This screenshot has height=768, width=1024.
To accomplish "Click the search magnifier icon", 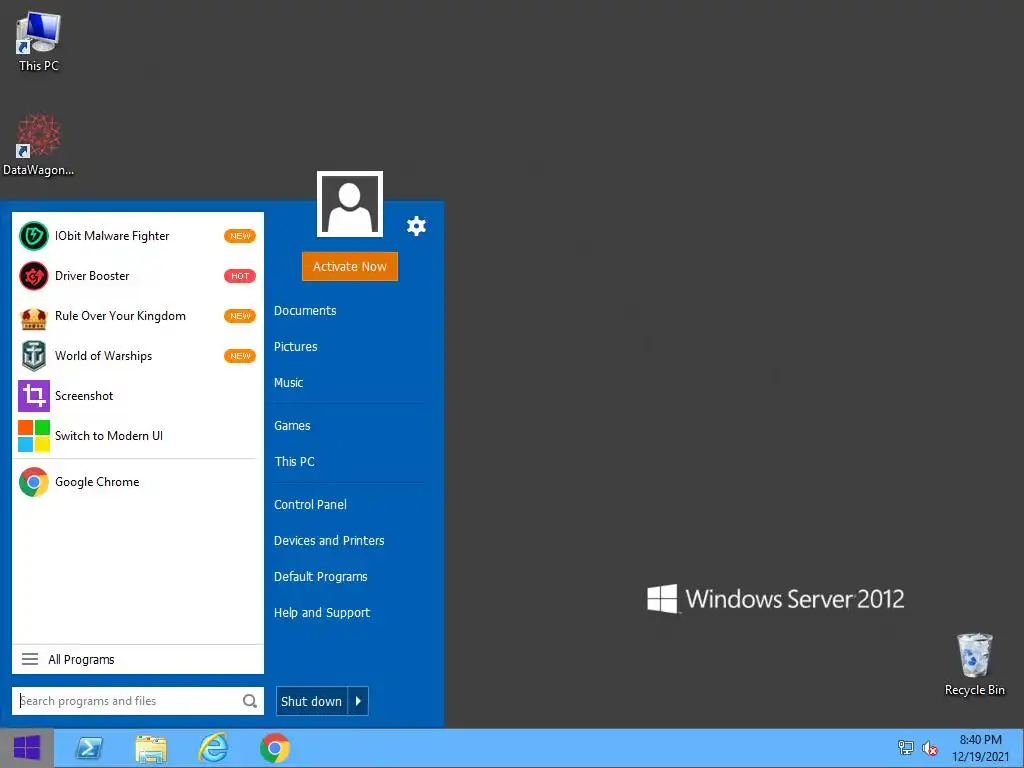I will (x=249, y=701).
